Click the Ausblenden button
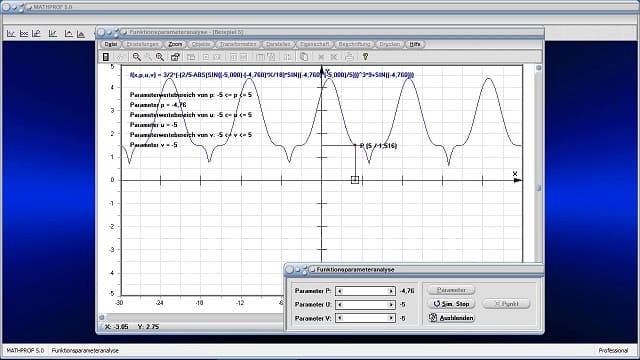Screen dimensions: 640x360 pyautogui.click(x=451, y=318)
